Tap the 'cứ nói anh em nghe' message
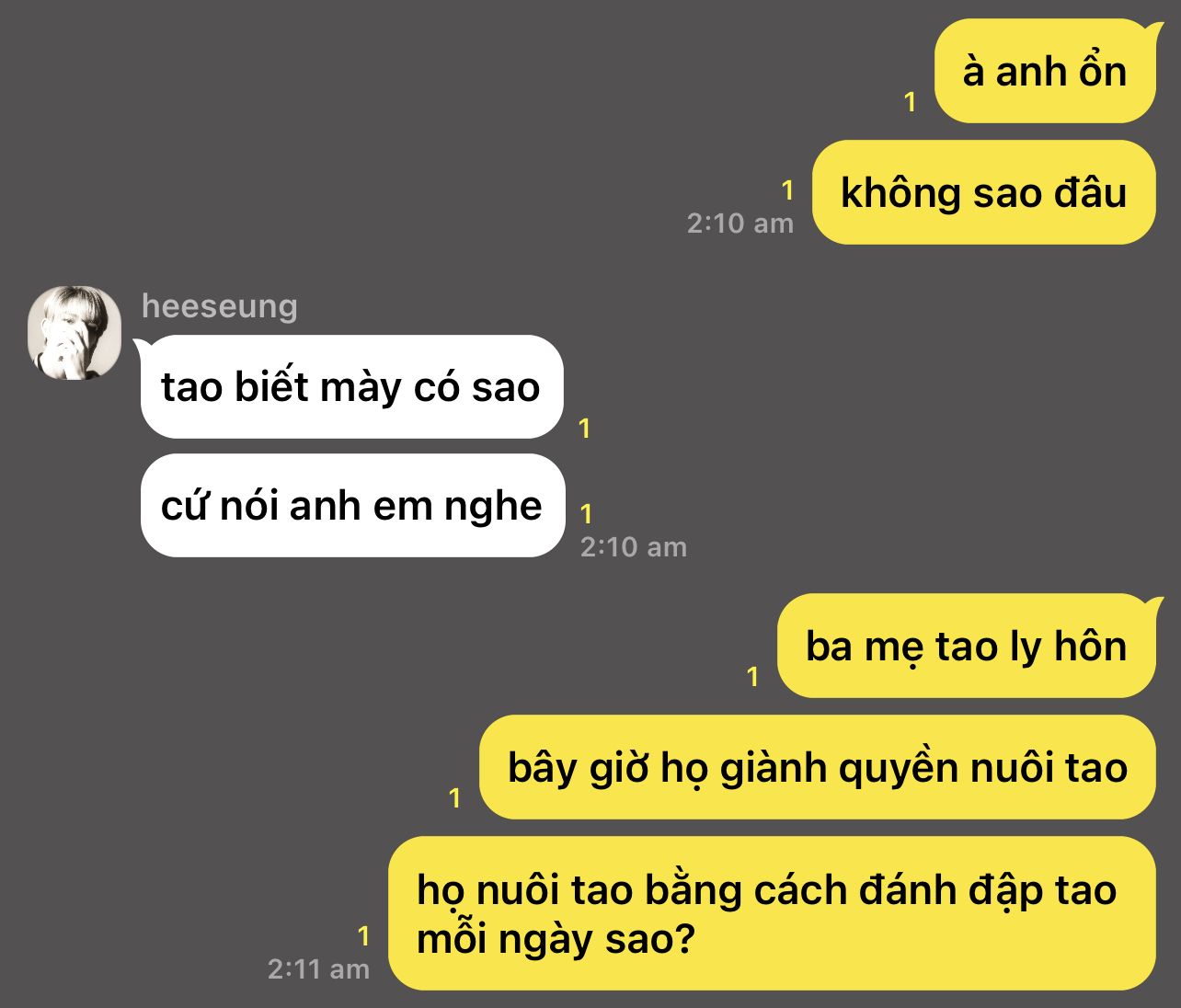Screen dimensions: 1181x1008 pos(352,505)
